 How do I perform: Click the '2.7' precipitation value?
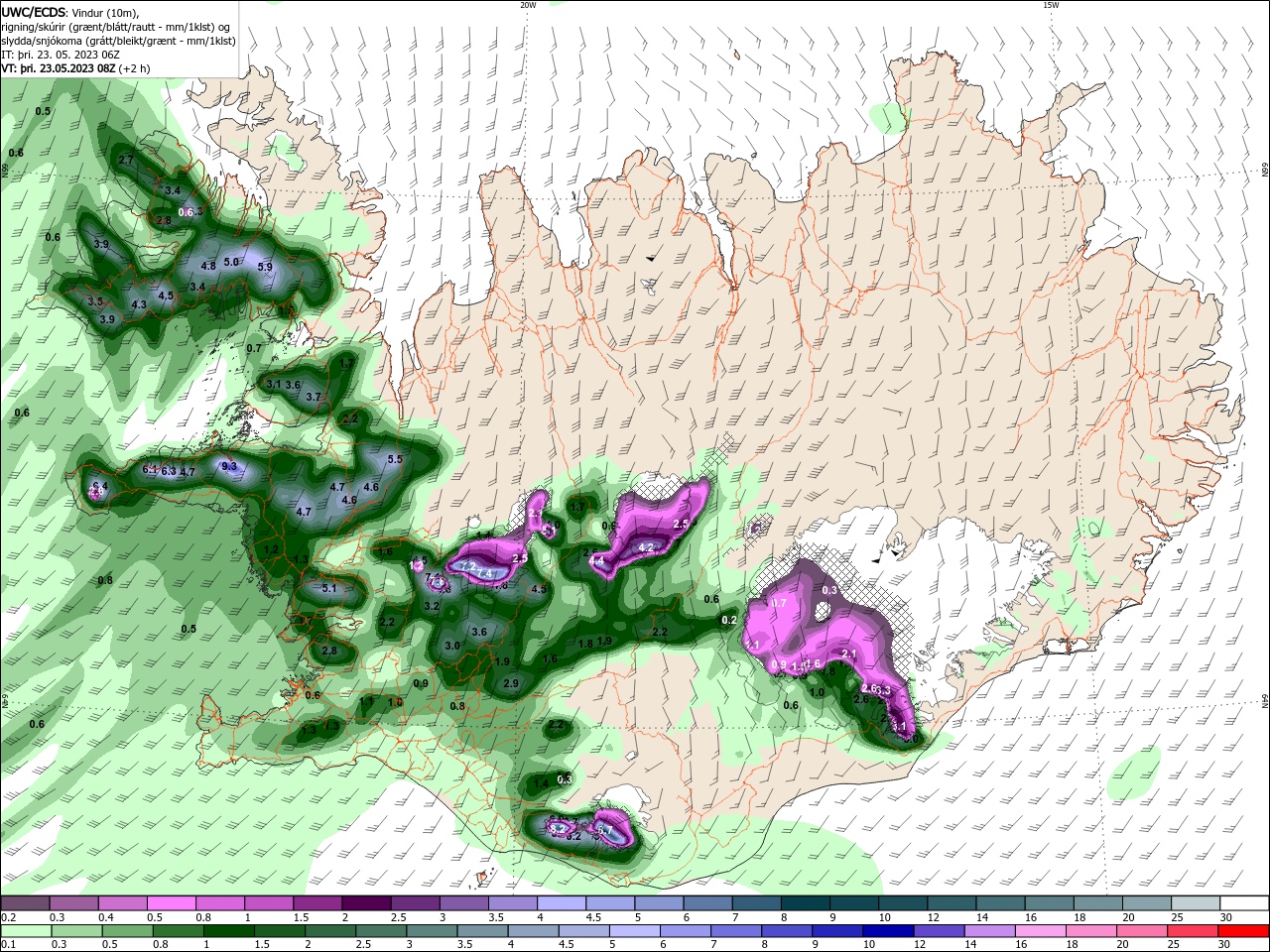(126, 160)
